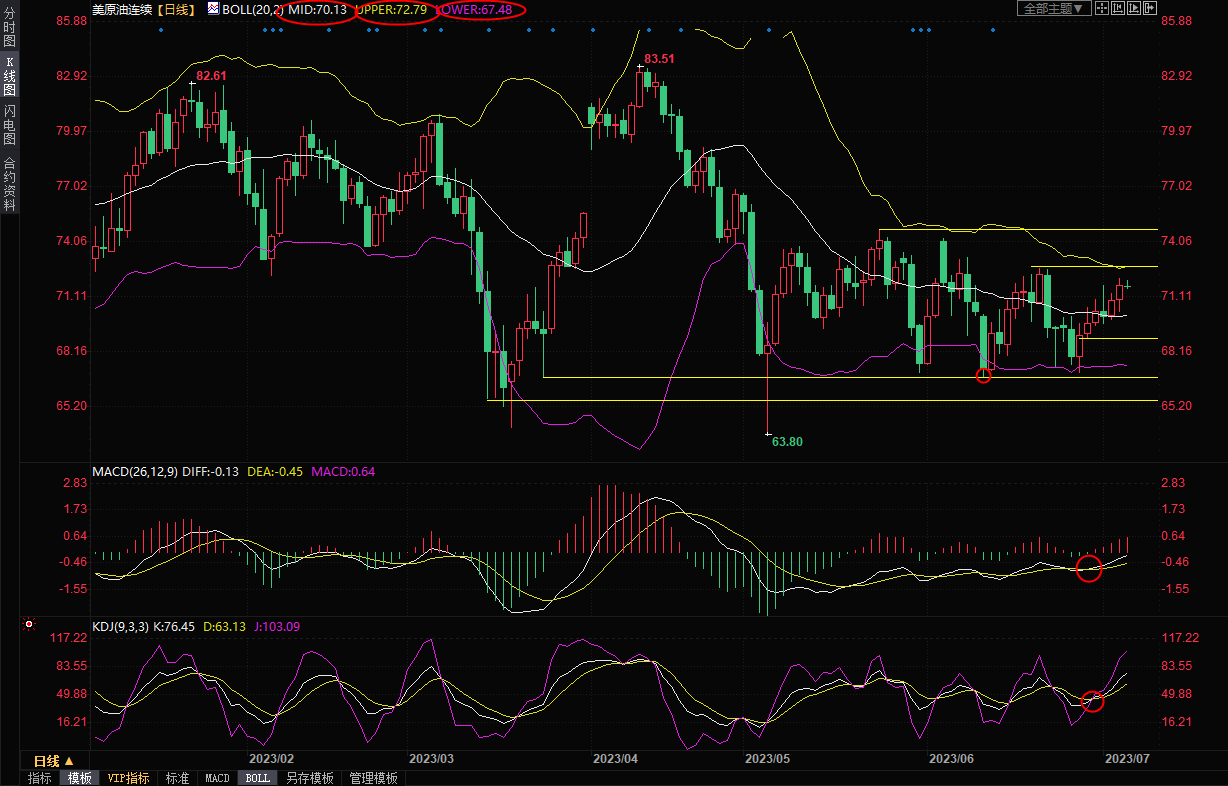Click the play-arrow chart icon at top right
The width and height of the screenshot is (1228, 786).
click(x=1133, y=8)
